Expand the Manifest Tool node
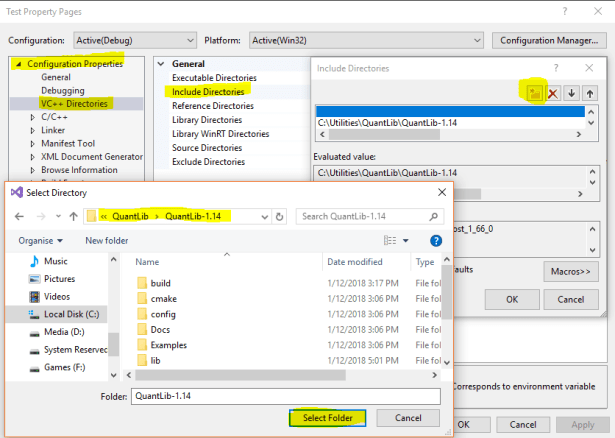This screenshot has height=438, width=615. pos(33,144)
